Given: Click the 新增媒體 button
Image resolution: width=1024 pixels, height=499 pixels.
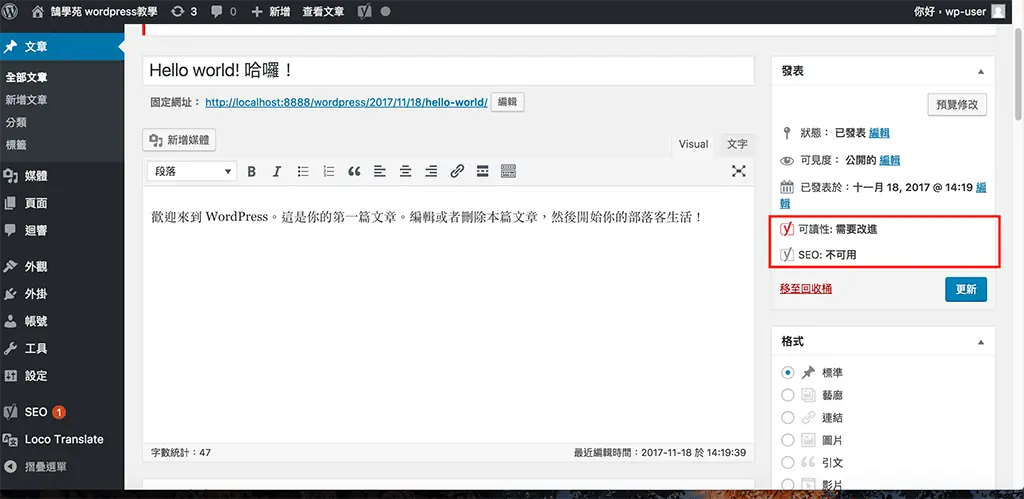Looking at the screenshot, I should (180, 140).
